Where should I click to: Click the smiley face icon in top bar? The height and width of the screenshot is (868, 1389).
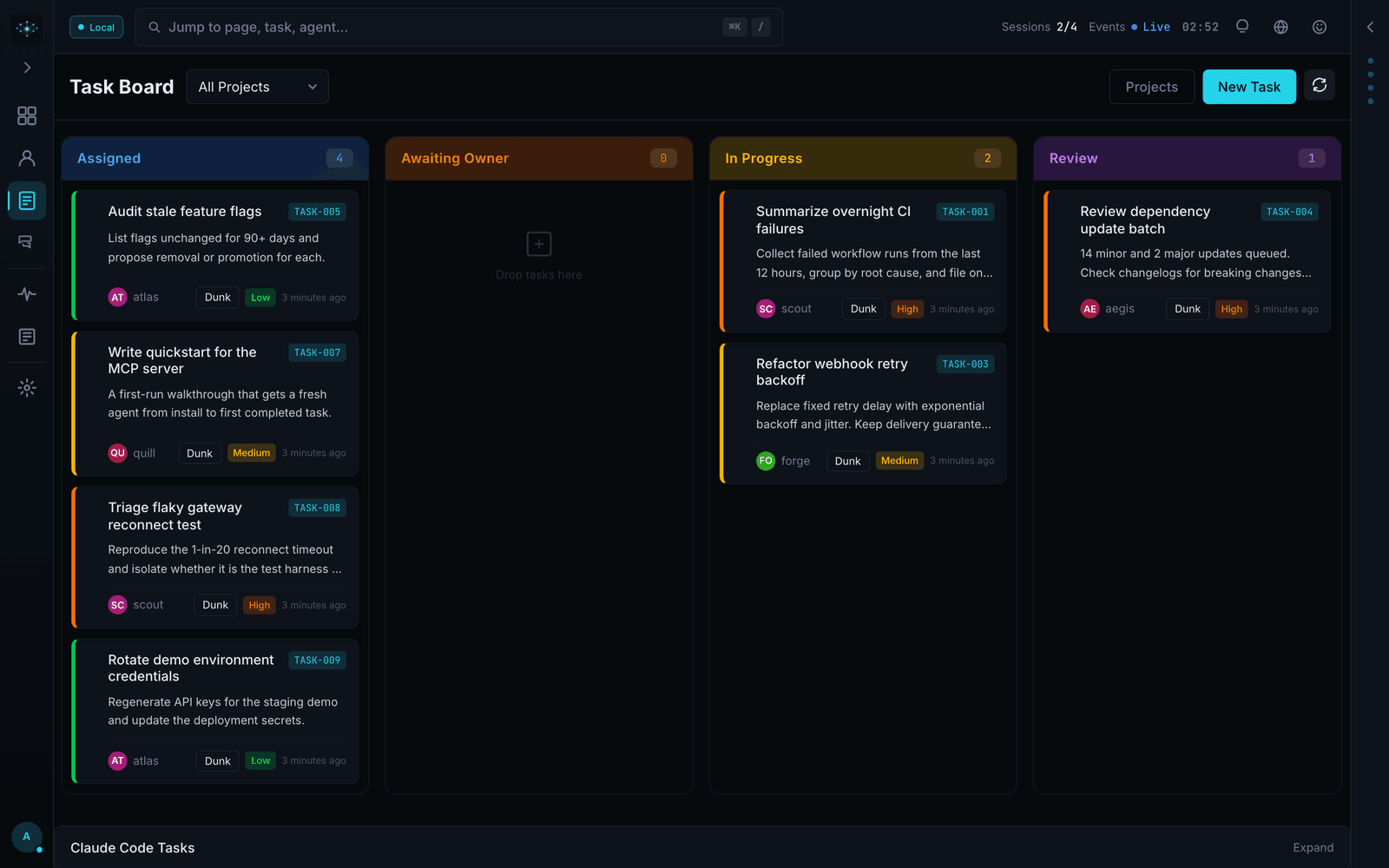click(x=1319, y=27)
